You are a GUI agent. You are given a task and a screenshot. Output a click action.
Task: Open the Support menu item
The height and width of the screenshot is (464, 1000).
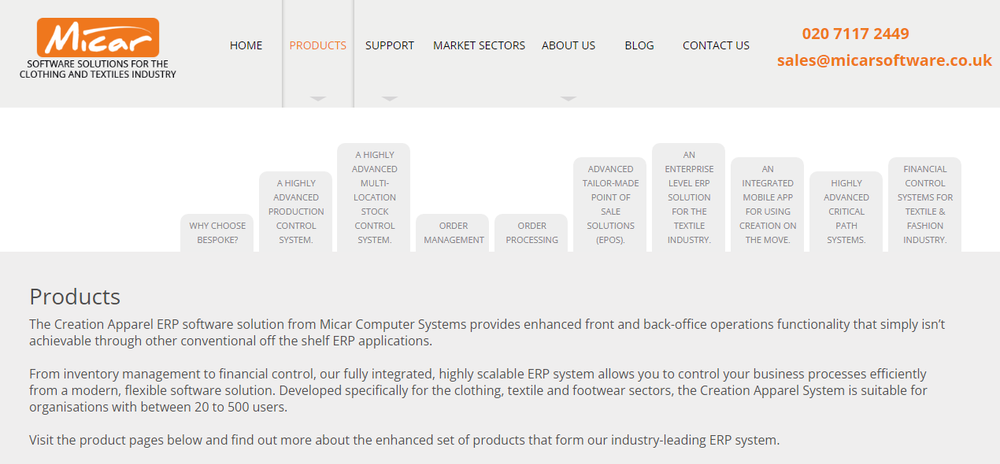point(390,45)
